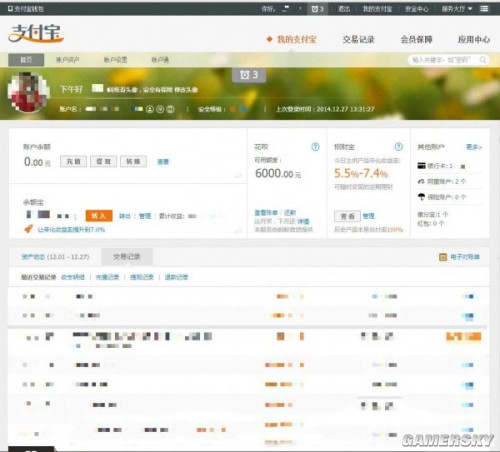Select the 账户通 sub-navigation tab

click(x=160, y=60)
